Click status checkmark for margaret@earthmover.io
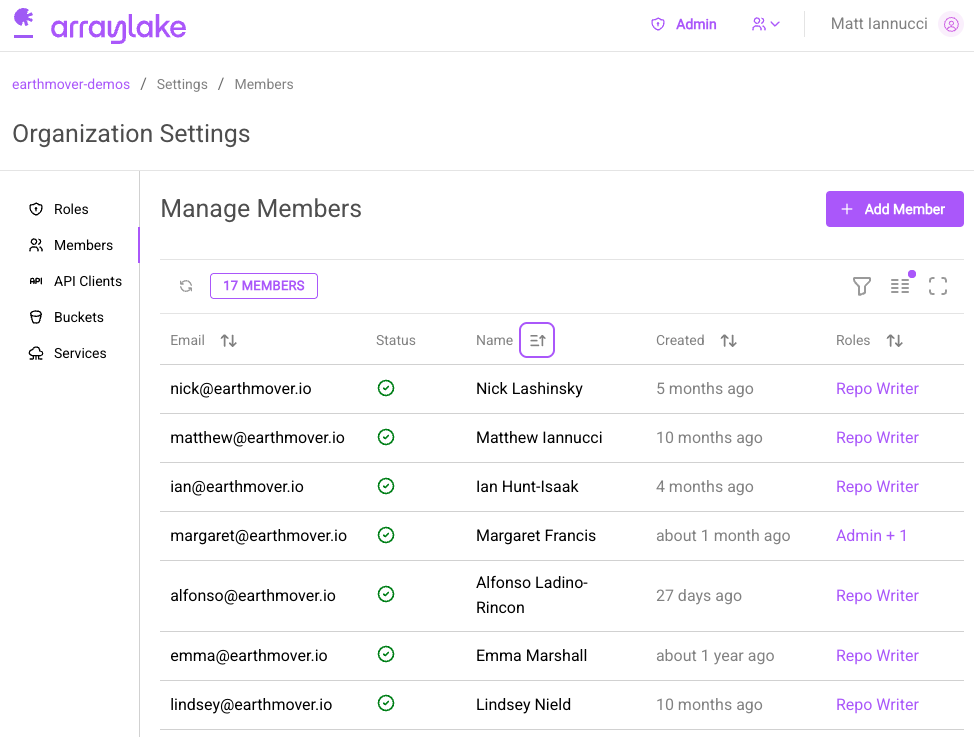The image size is (974, 737). click(386, 535)
